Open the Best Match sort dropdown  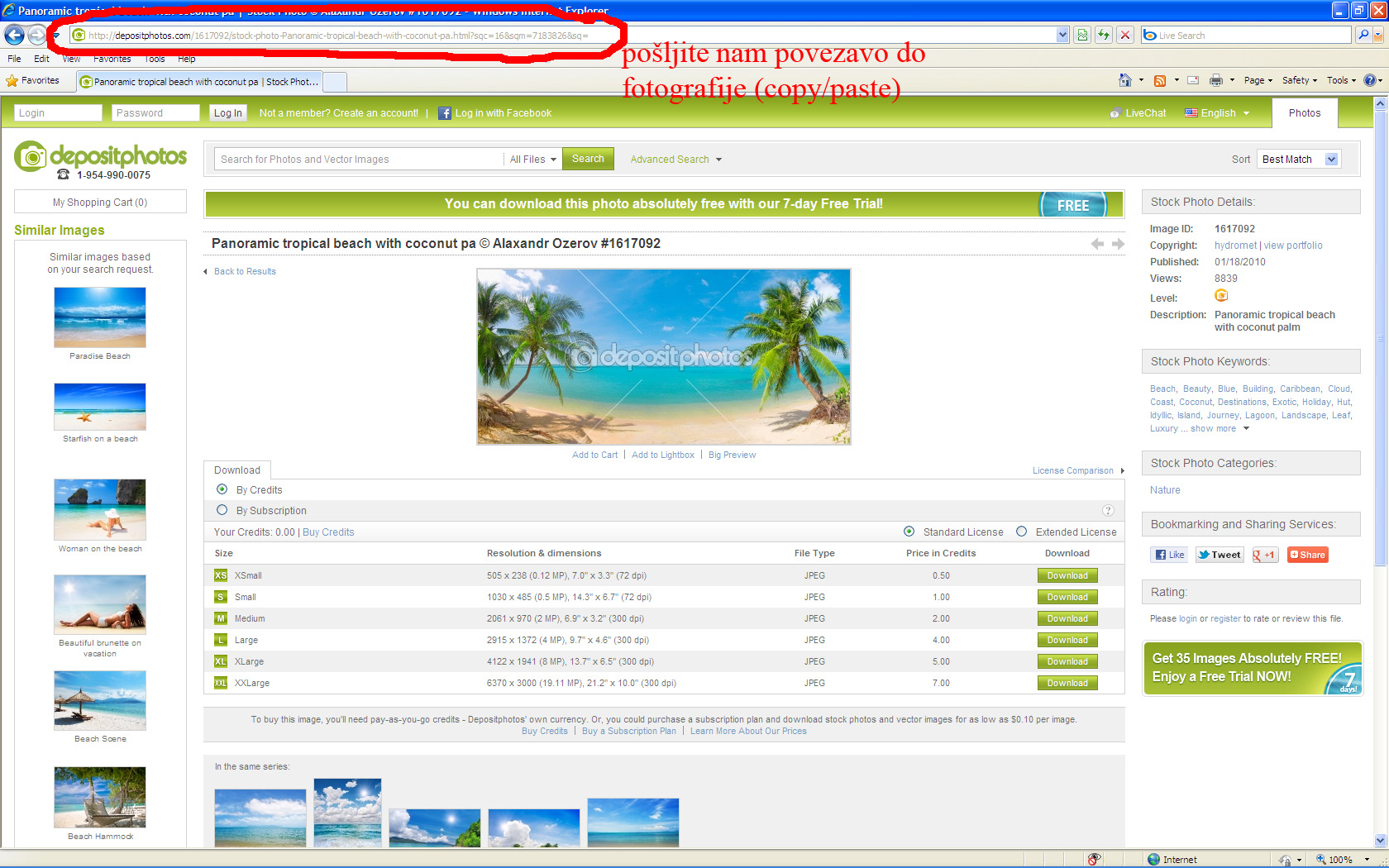tap(1298, 160)
